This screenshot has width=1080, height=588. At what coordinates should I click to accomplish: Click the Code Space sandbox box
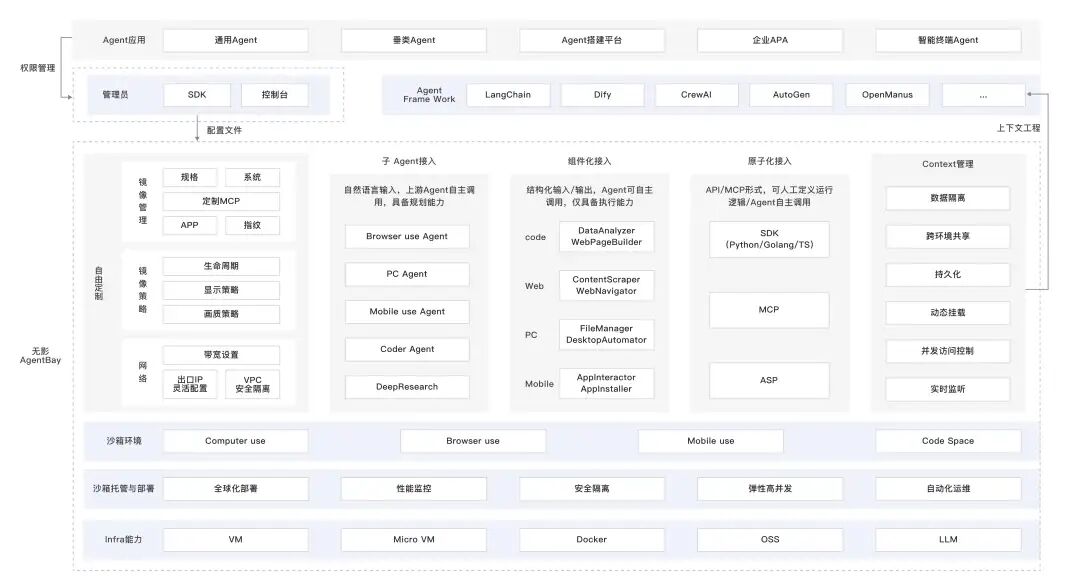pyautogui.click(x=947, y=440)
